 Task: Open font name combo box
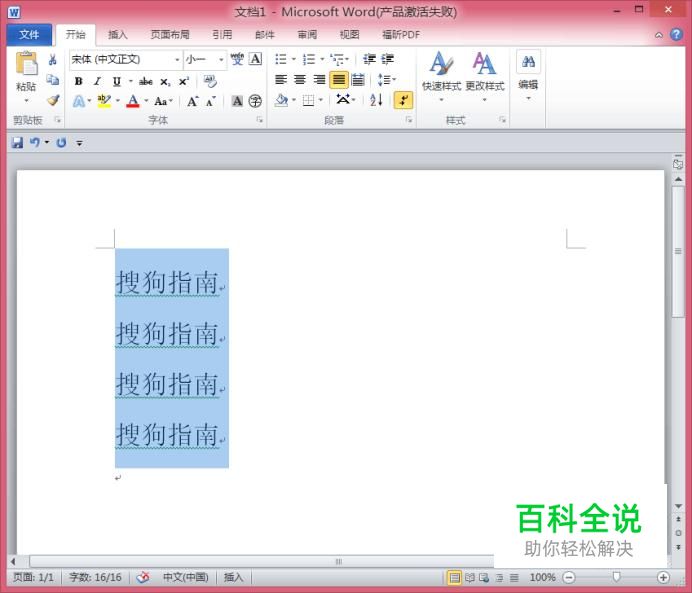coord(126,59)
